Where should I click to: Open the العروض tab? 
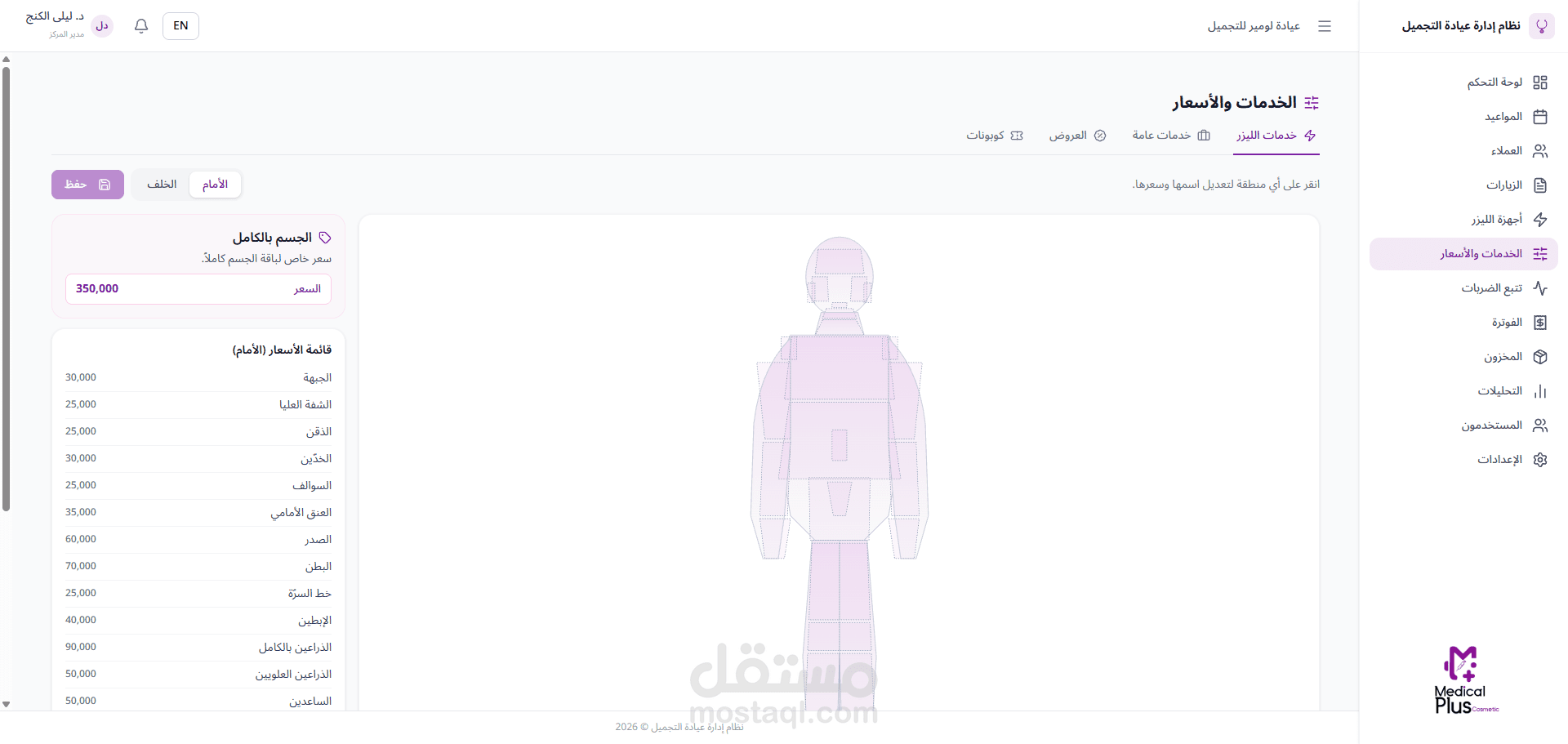[x=1077, y=136]
